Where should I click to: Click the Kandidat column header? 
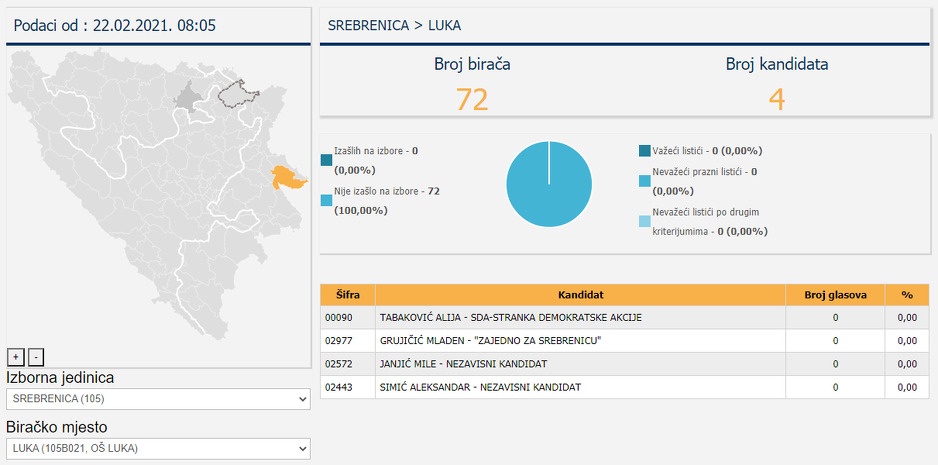coord(580,295)
